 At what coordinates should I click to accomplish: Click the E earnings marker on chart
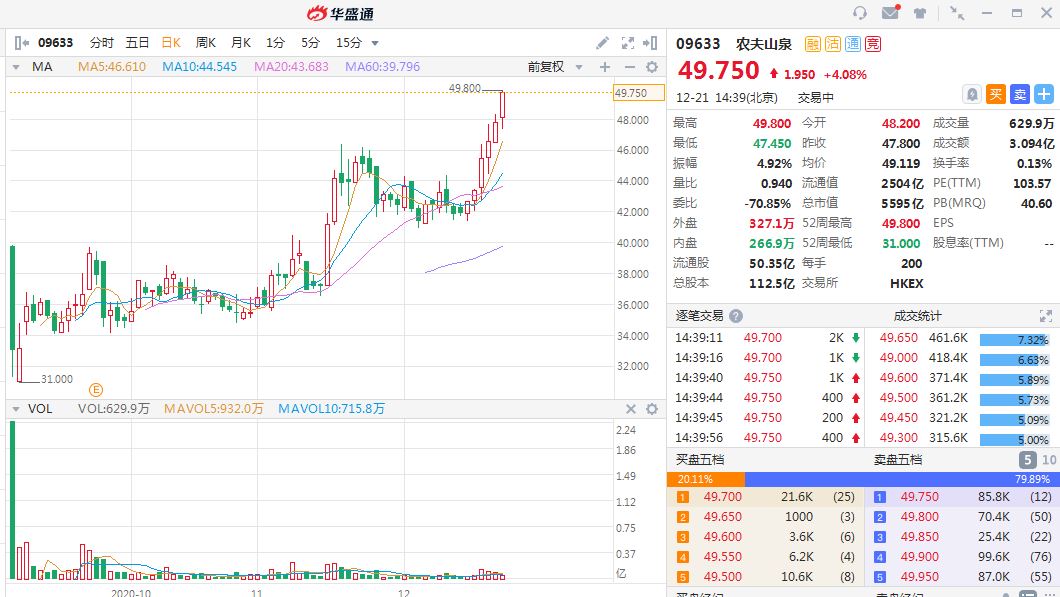pyautogui.click(x=96, y=389)
